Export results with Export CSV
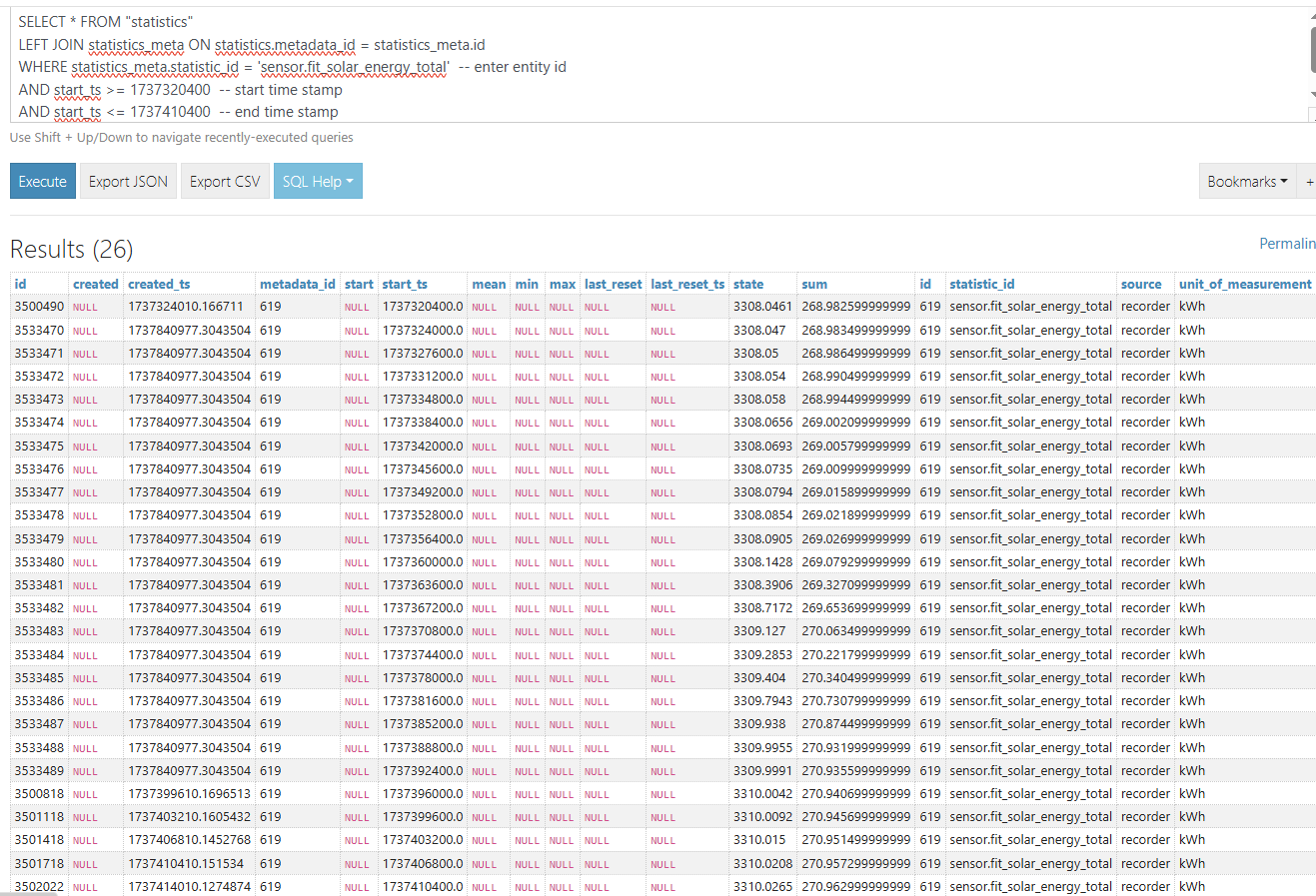This screenshot has height=896, width=1316. click(225, 182)
